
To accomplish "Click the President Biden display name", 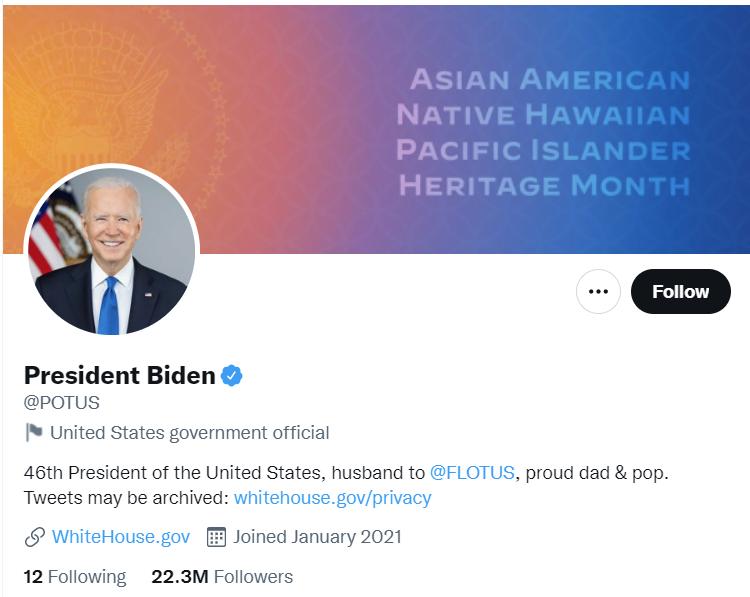I will (119, 376).
